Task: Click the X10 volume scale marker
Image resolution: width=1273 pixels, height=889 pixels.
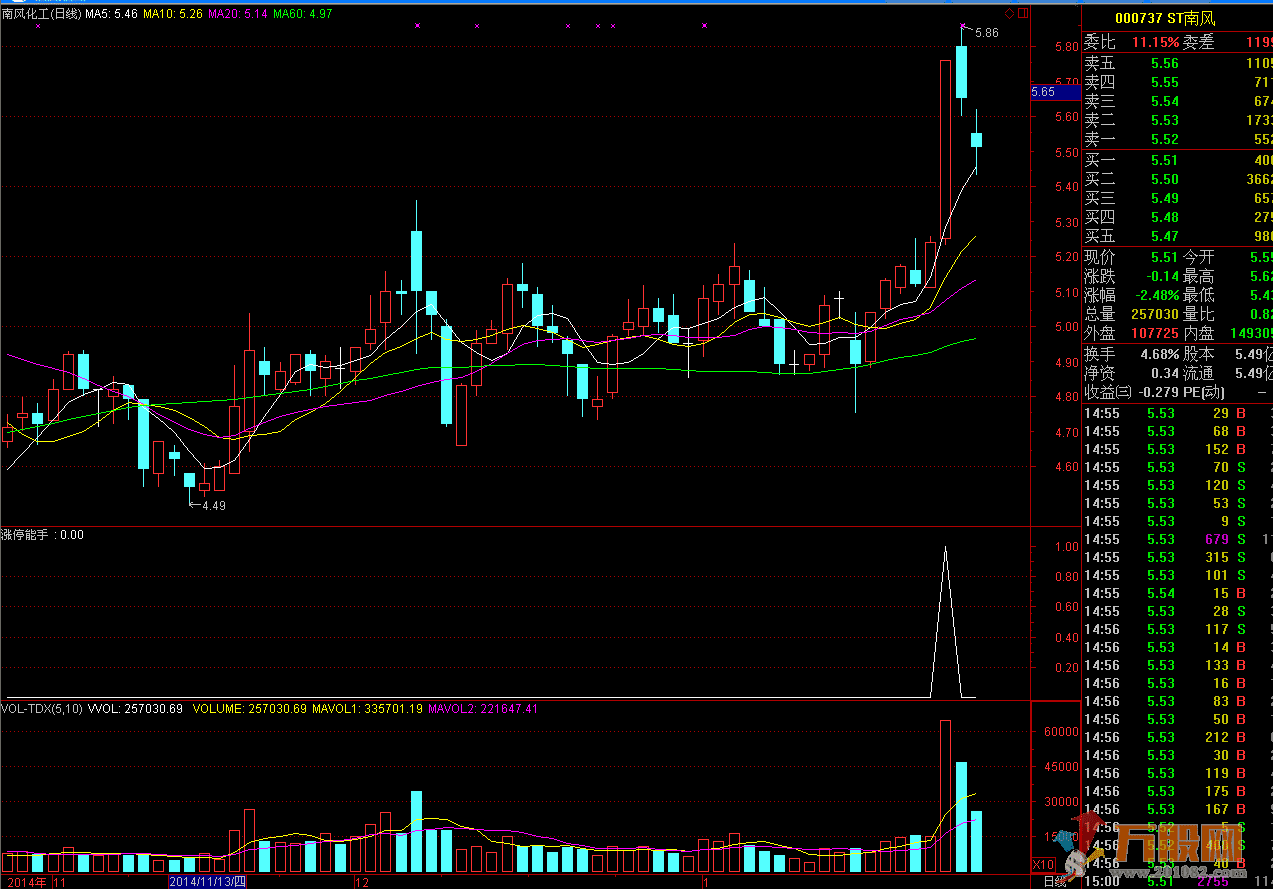Action: point(1043,864)
